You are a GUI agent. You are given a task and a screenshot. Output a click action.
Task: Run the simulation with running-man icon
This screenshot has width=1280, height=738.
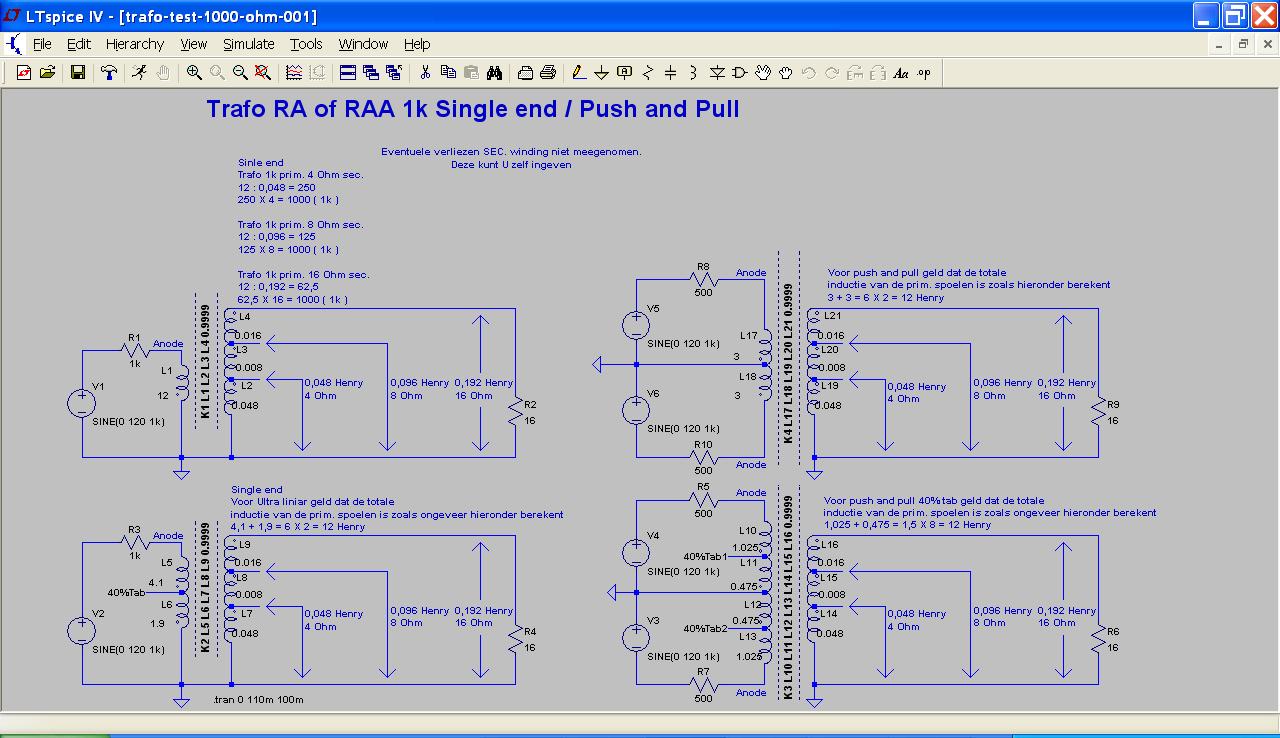(139, 72)
